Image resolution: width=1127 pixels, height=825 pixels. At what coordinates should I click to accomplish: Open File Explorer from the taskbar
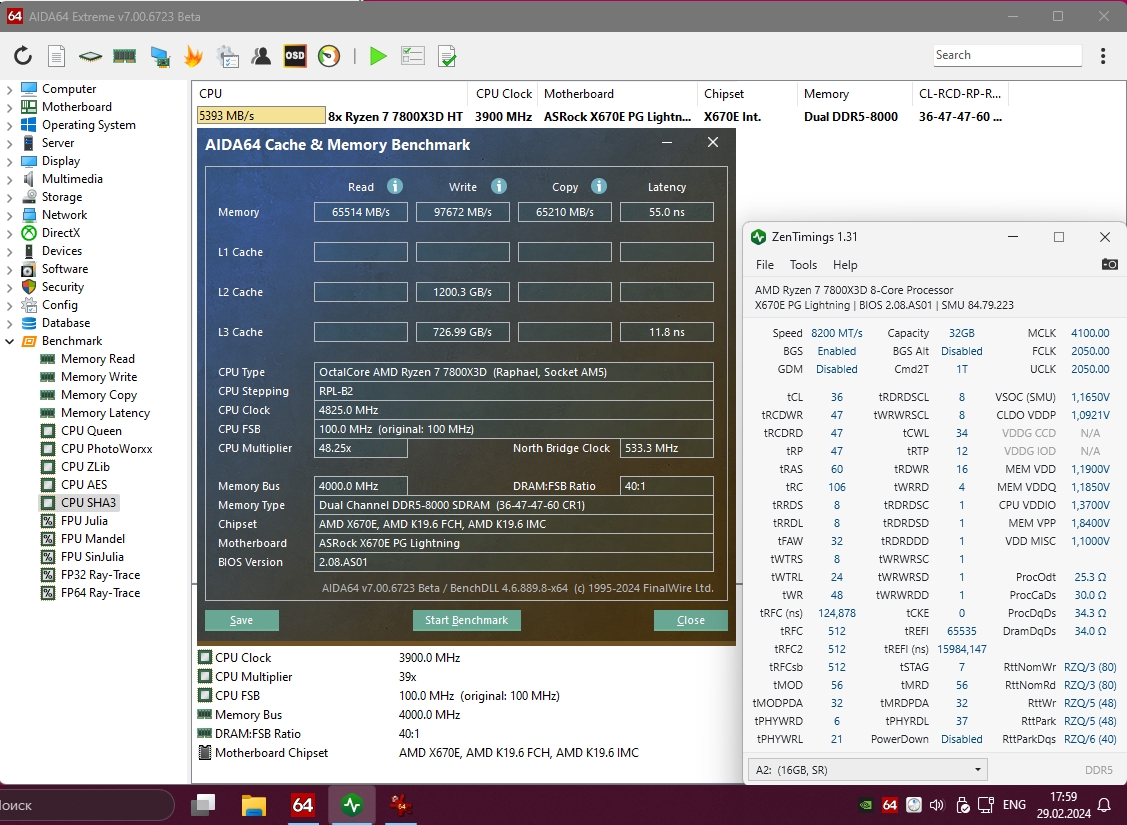(254, 805)
